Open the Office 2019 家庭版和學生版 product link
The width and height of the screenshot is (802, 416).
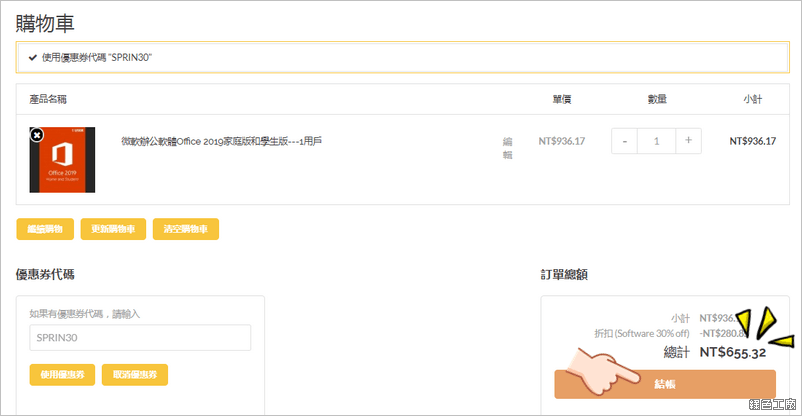click(x=221, y=141)
